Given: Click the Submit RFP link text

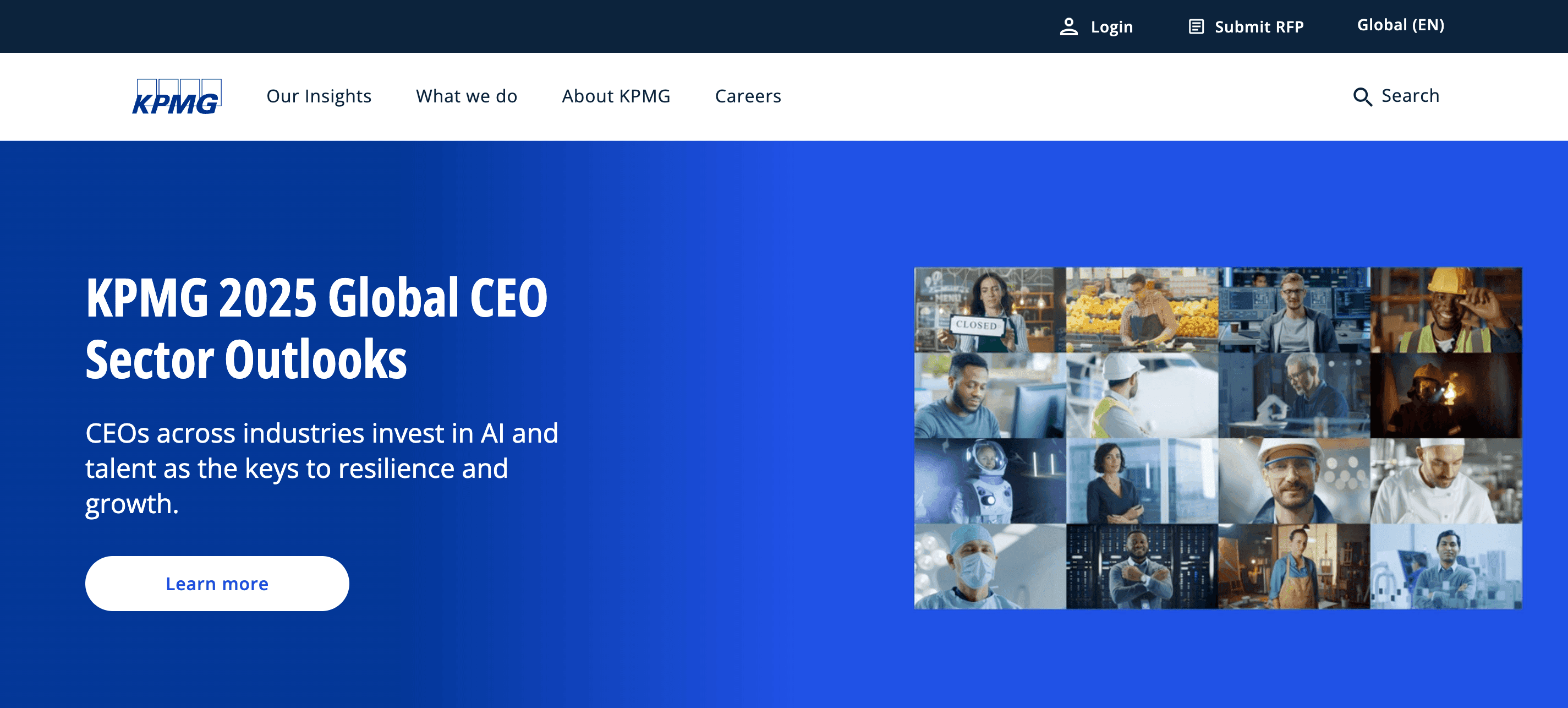Looking at the screenshot, I should click(1259, 27).
